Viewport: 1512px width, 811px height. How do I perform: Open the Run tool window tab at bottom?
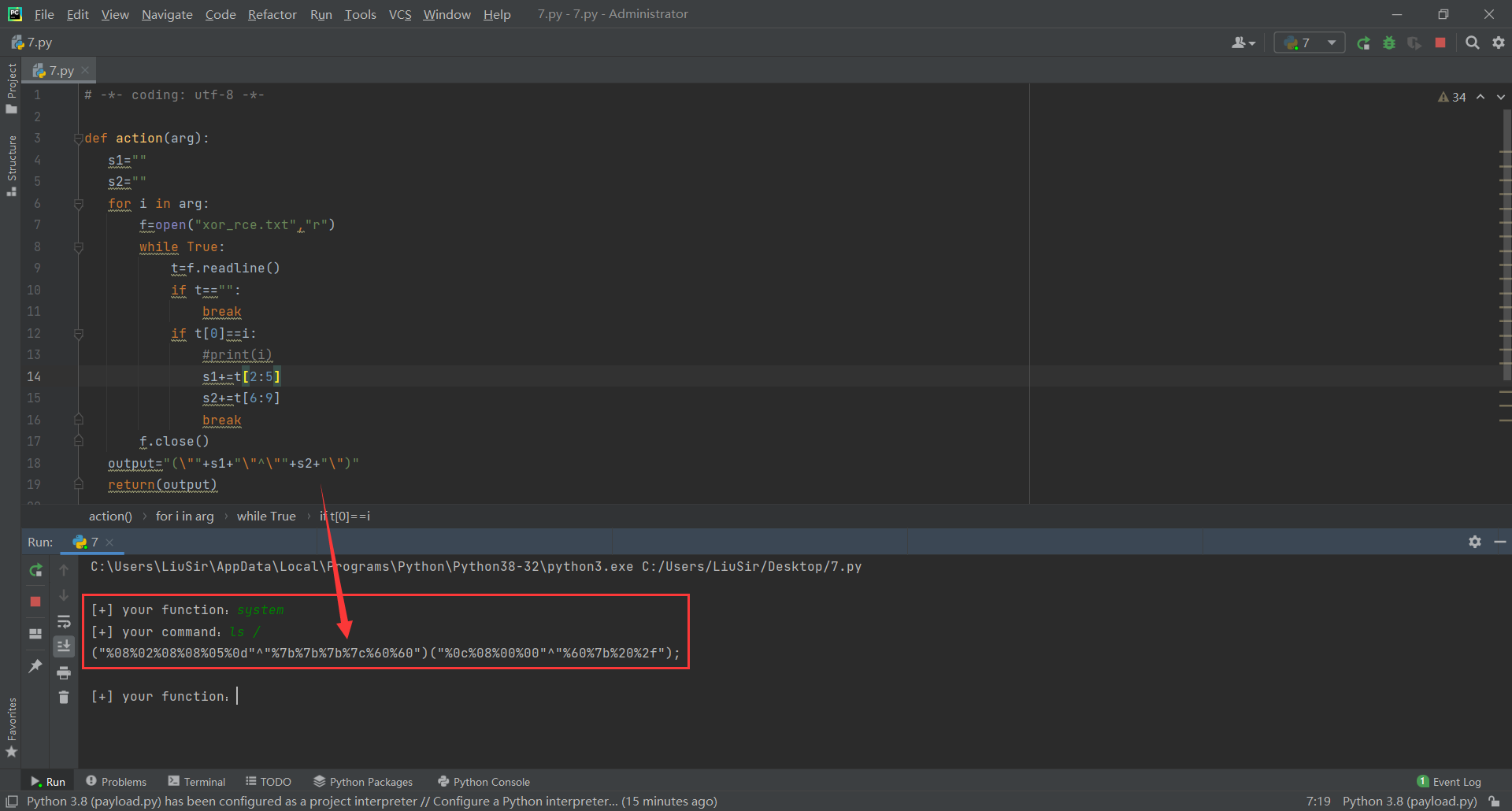(x=48, y=782)
